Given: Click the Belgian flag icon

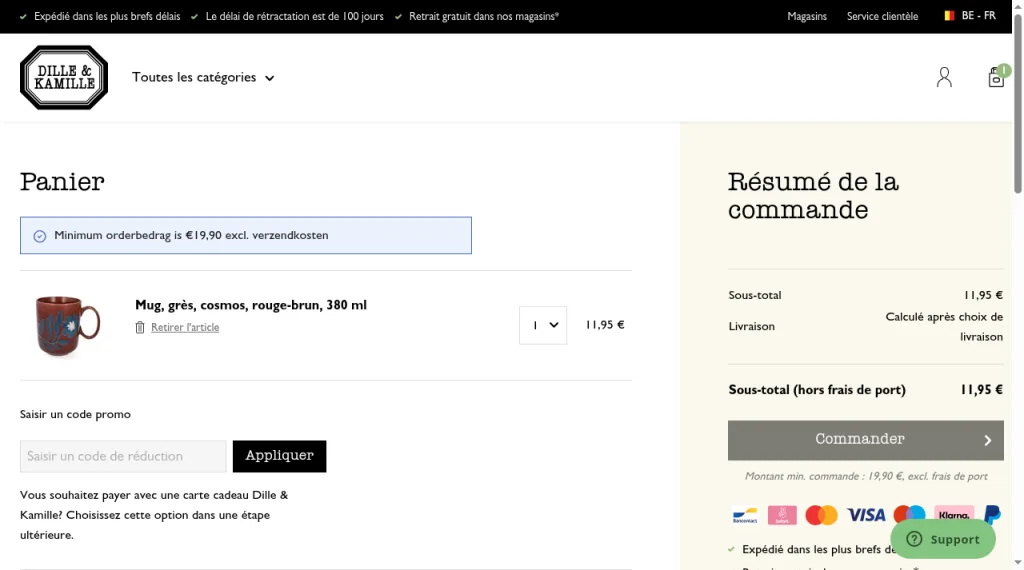Looking at the screenshot, I should point(949,16).
